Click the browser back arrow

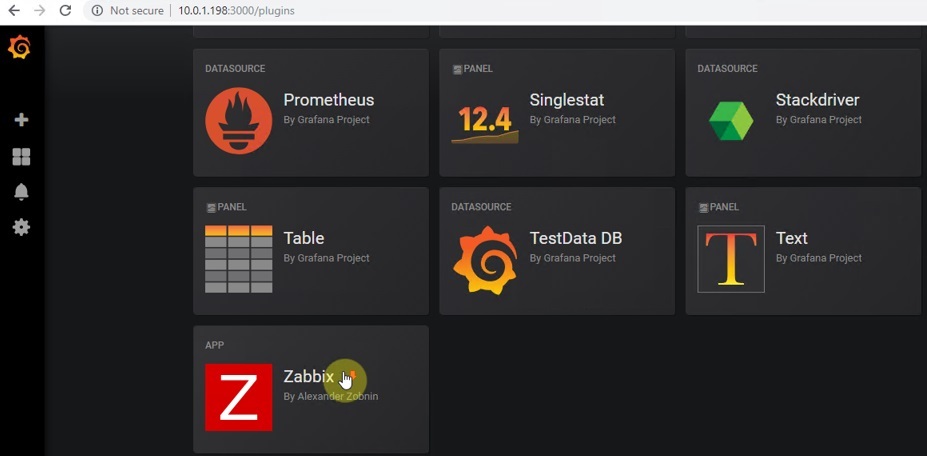14,11
